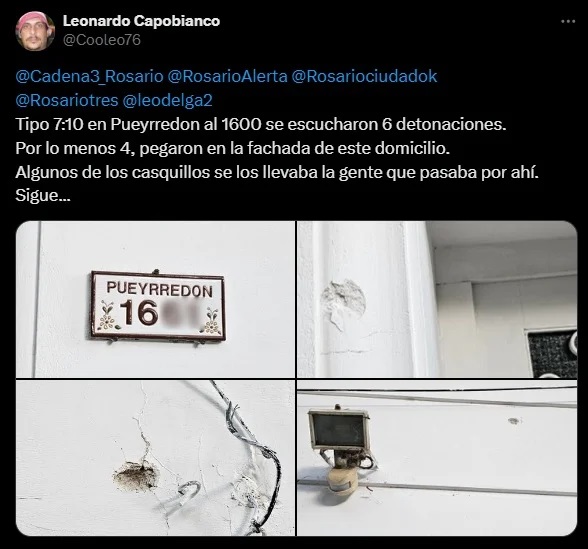Open the Leonardo Capobianco display name
This screenshot has height=549, width=588.
[141, 21]
